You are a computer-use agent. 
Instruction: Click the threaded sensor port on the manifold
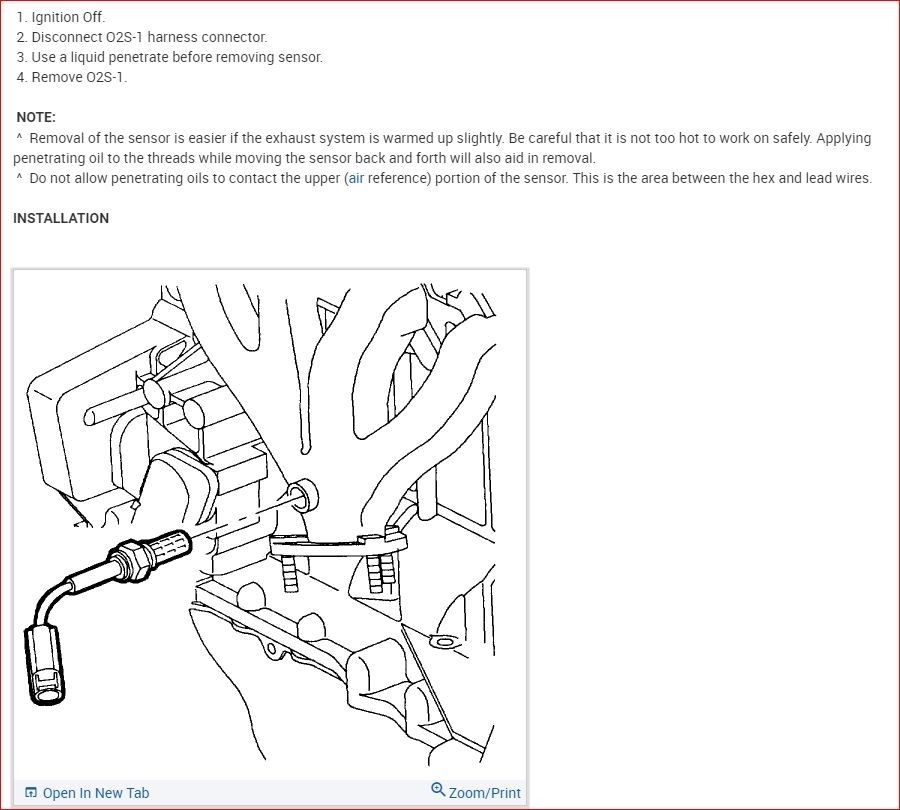[302, 495]
